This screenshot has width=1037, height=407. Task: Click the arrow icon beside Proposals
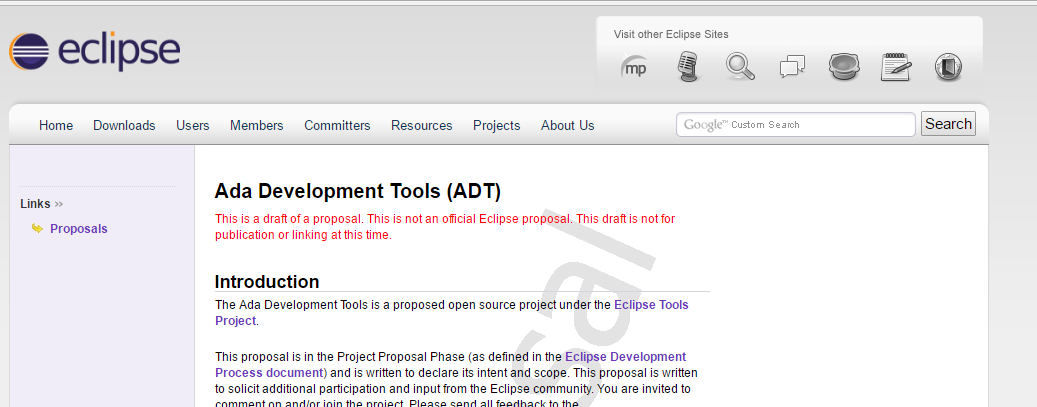pyautogui.click(x=37, y=228)
